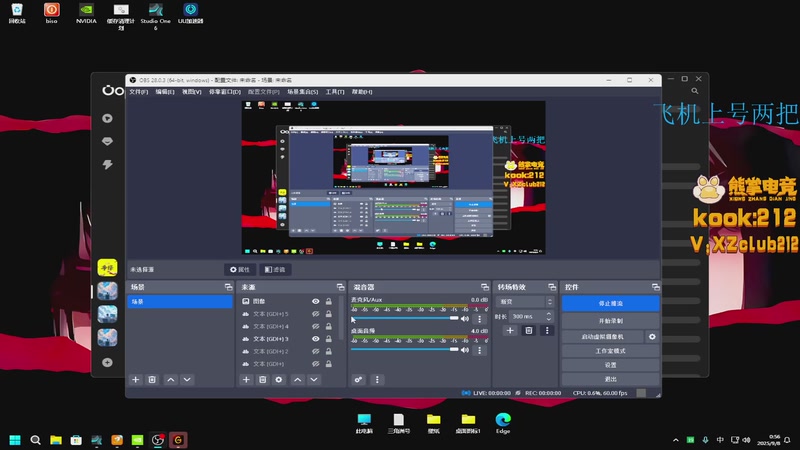Image resolution: width=800 pixels, height=450 pixels.
Task: Open Studio One 6 desktop shortcut
Action: tap(156, 16)
